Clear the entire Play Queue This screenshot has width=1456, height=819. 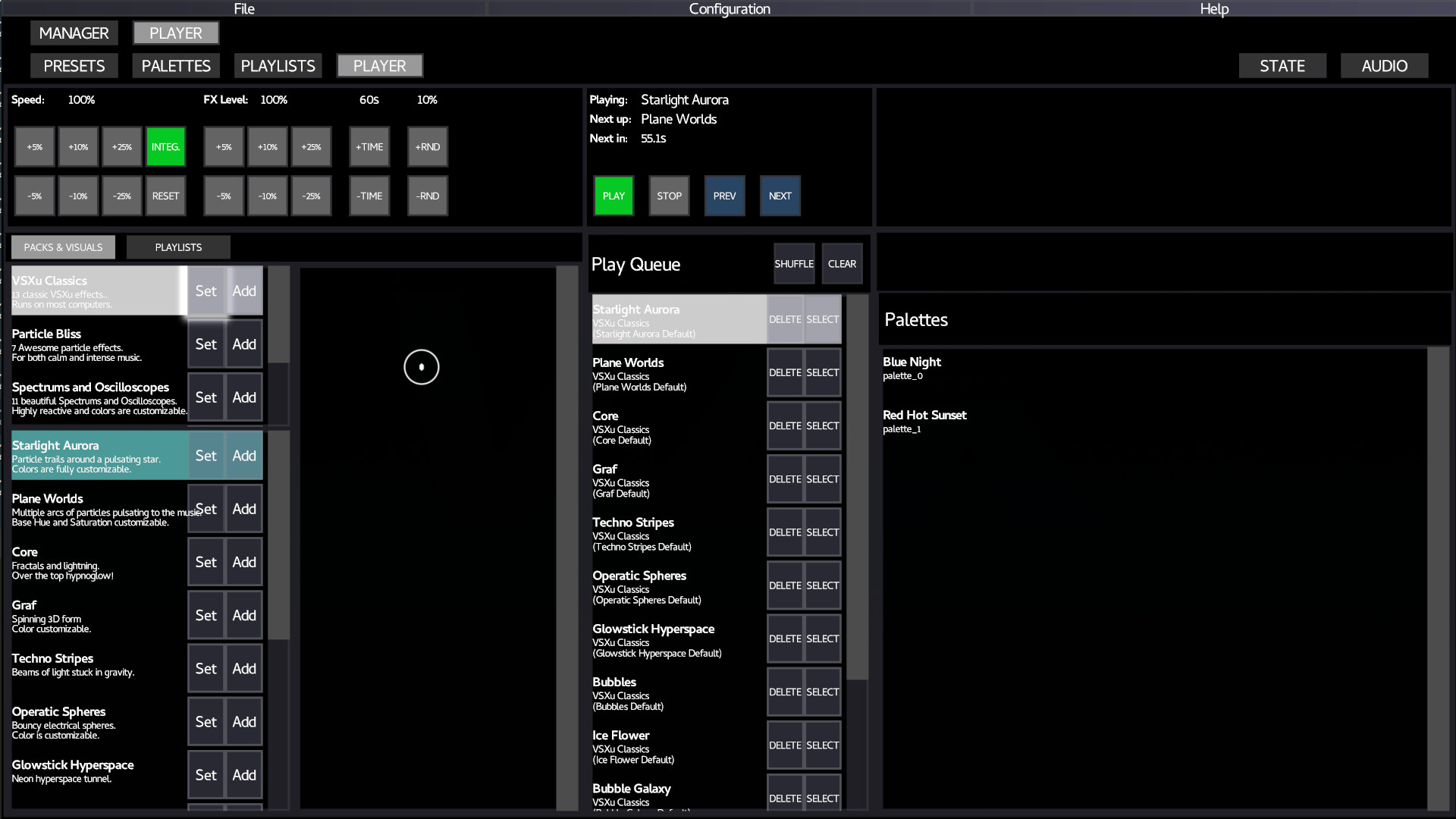pyautogui.click(x=842, y=263)
